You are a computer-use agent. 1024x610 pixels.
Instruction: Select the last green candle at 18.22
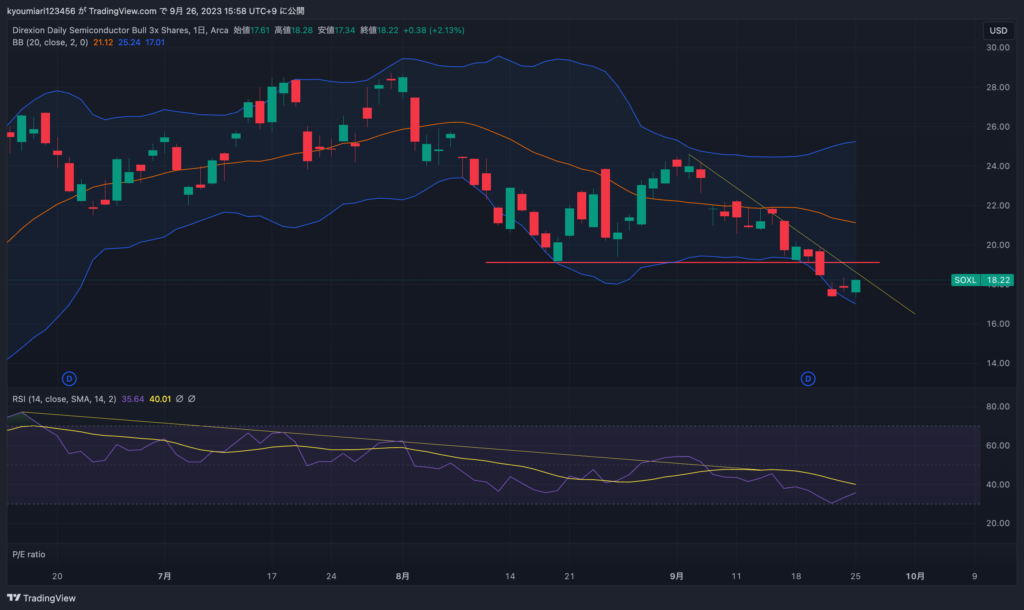(x=856, y=286)
